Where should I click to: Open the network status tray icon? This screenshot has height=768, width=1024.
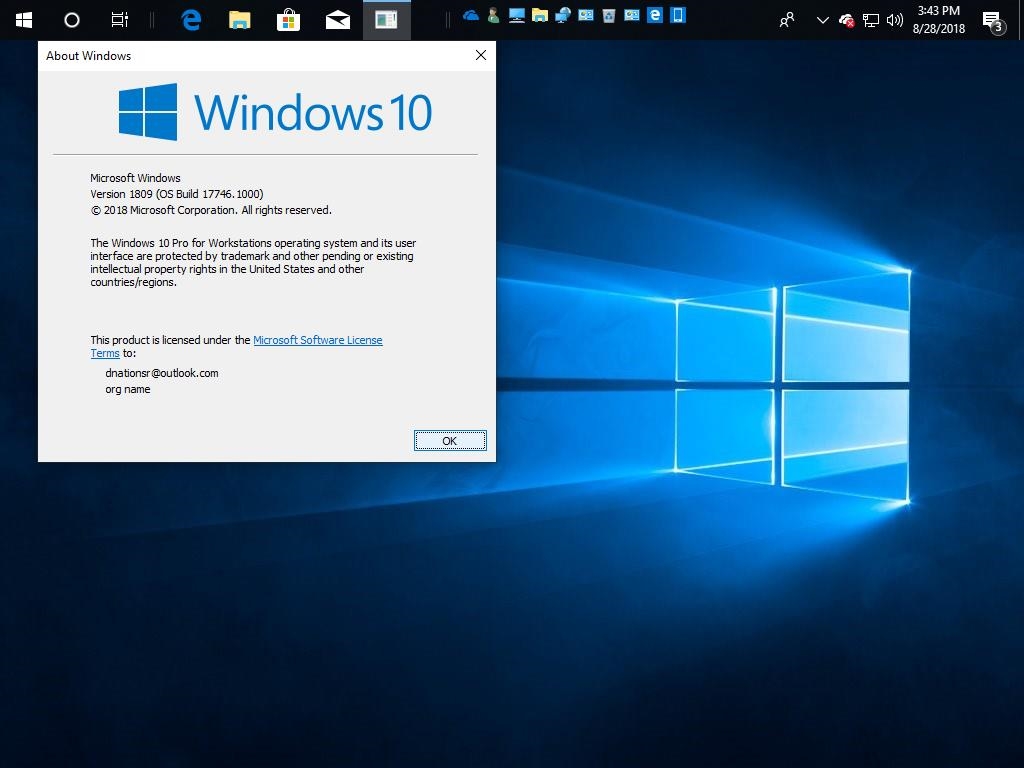point(871,20)
